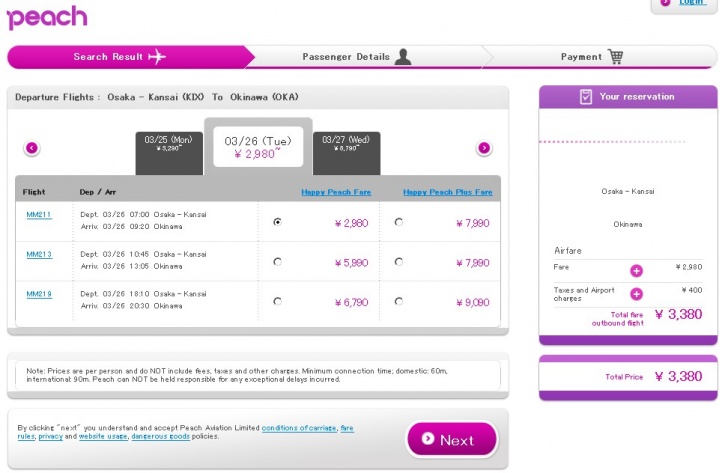Open dangerous goods policy link

click(x=159, y=436)
